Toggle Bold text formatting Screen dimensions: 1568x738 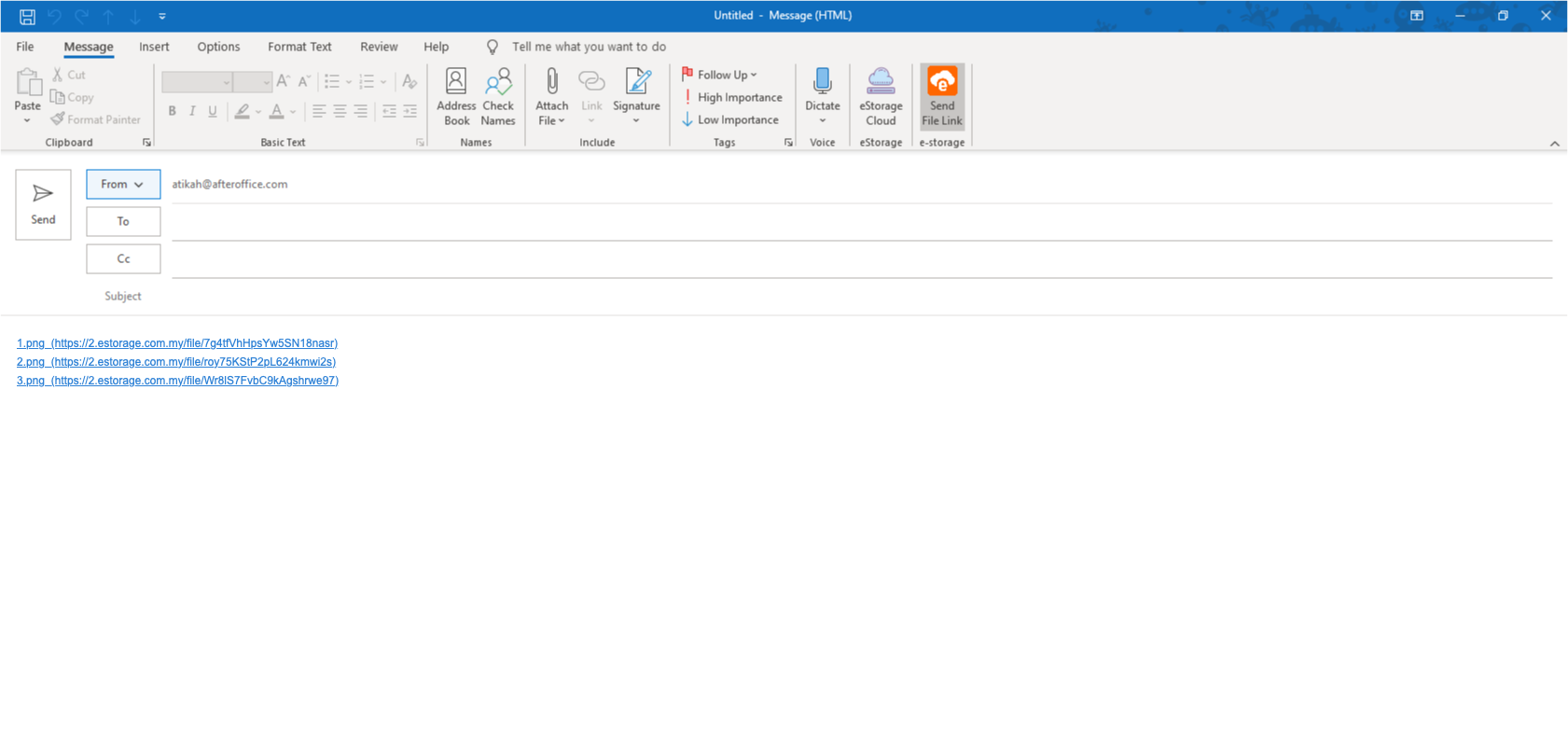172,111
